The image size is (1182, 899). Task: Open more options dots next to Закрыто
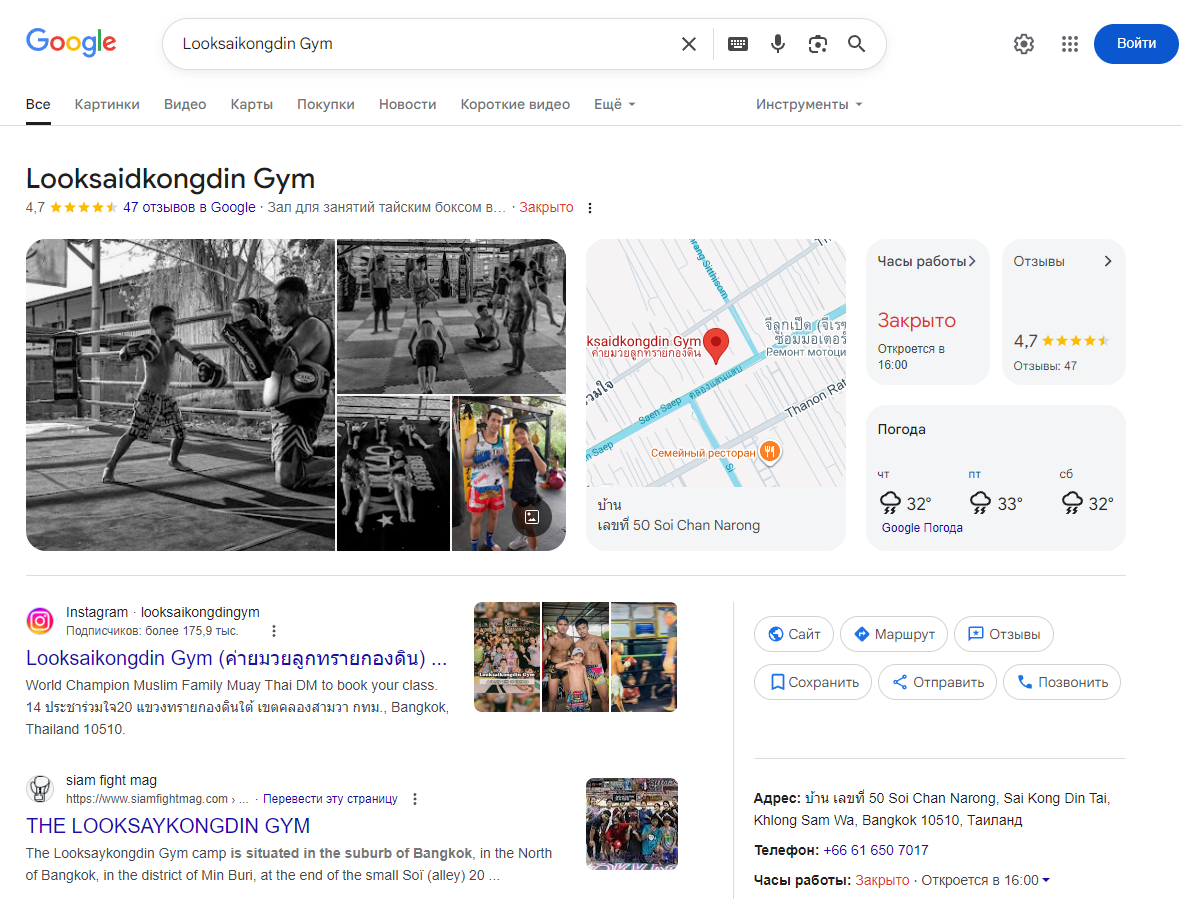tap(589, 208)
